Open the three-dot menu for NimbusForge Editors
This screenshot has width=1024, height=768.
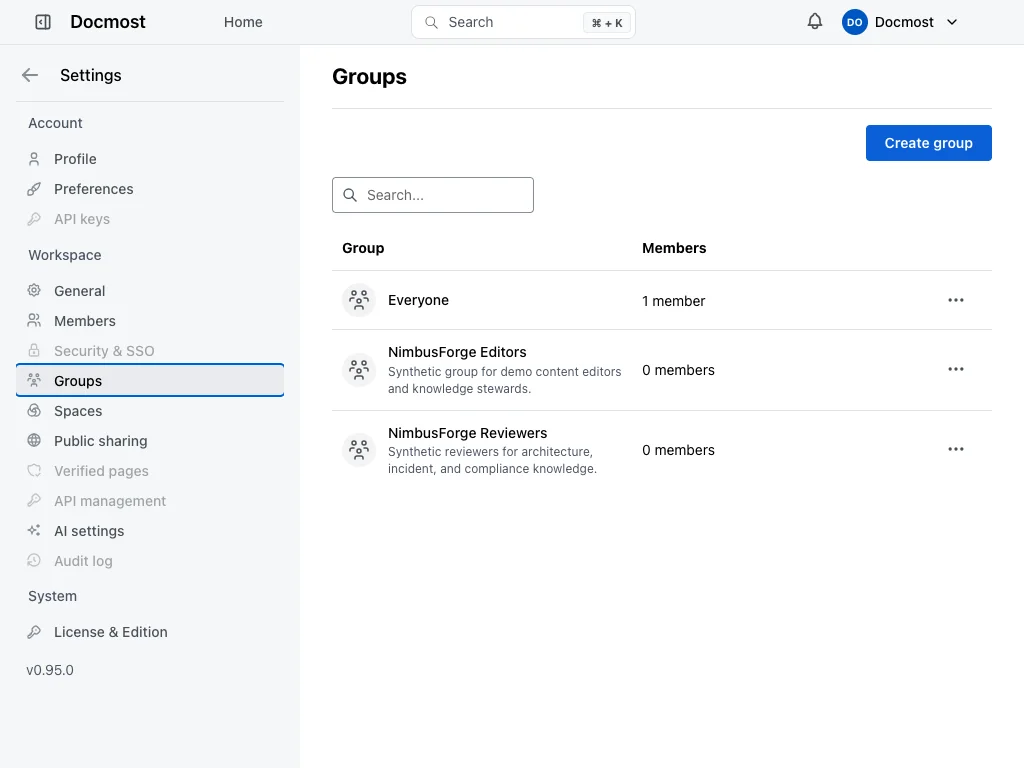(955, 370)
